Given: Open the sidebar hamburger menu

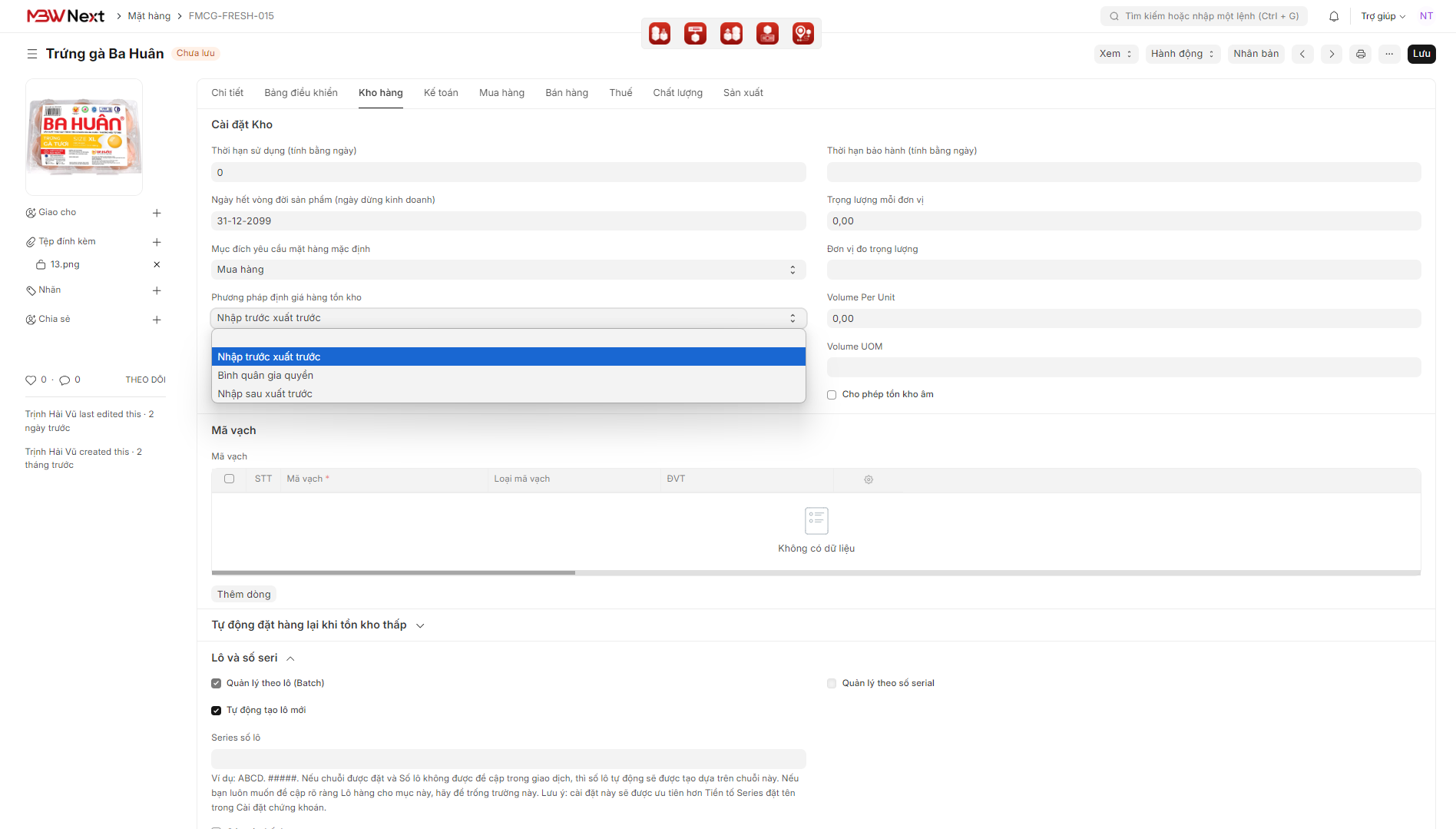Looking at the screenshot, I should pyautogui.click(x=31, y=54).
